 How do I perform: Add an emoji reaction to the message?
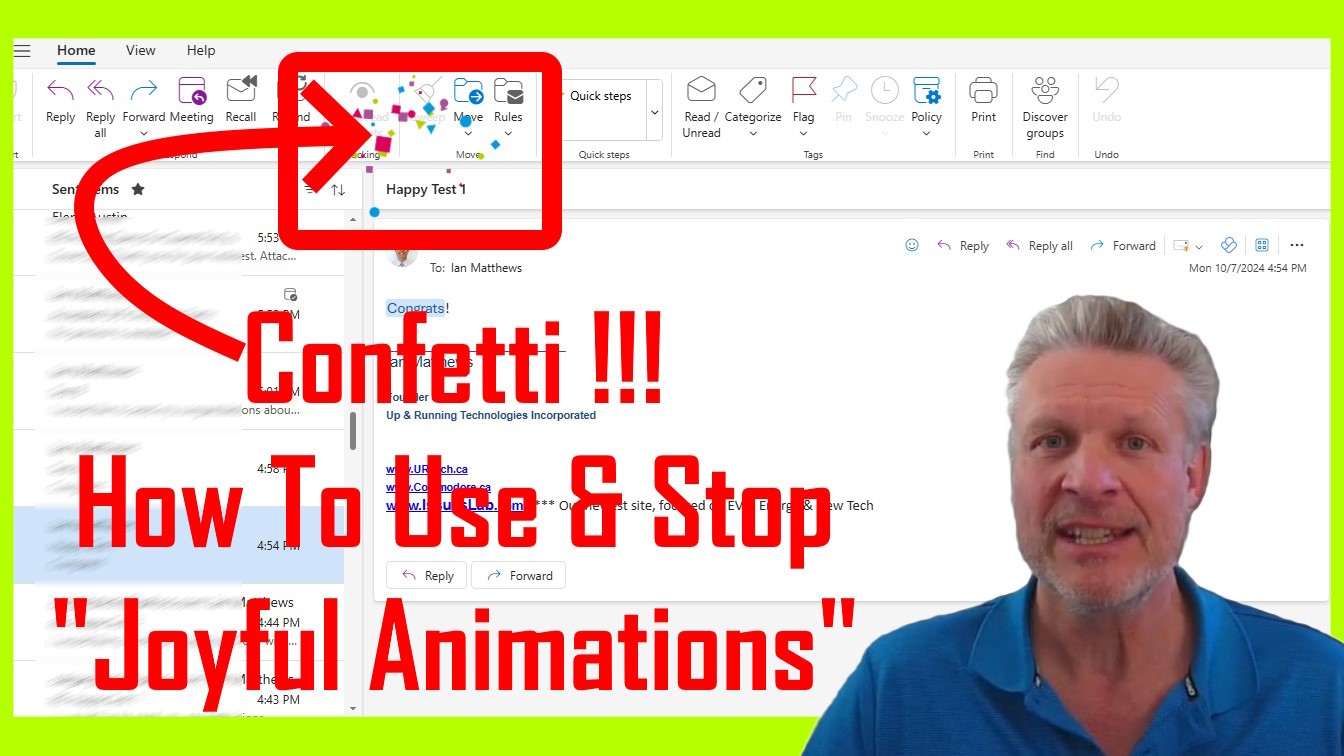[911, 245]
